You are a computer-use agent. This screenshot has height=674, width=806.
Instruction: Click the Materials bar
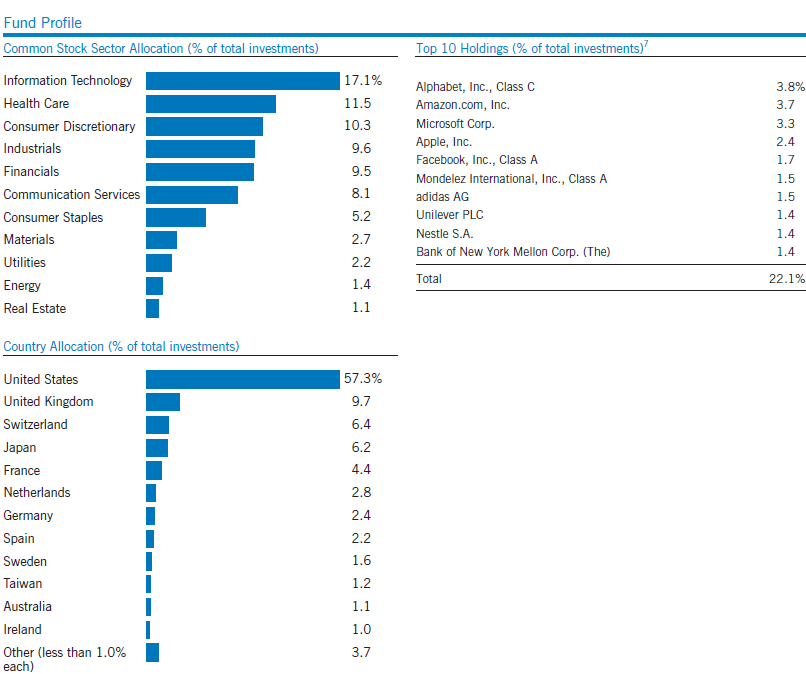161,240
